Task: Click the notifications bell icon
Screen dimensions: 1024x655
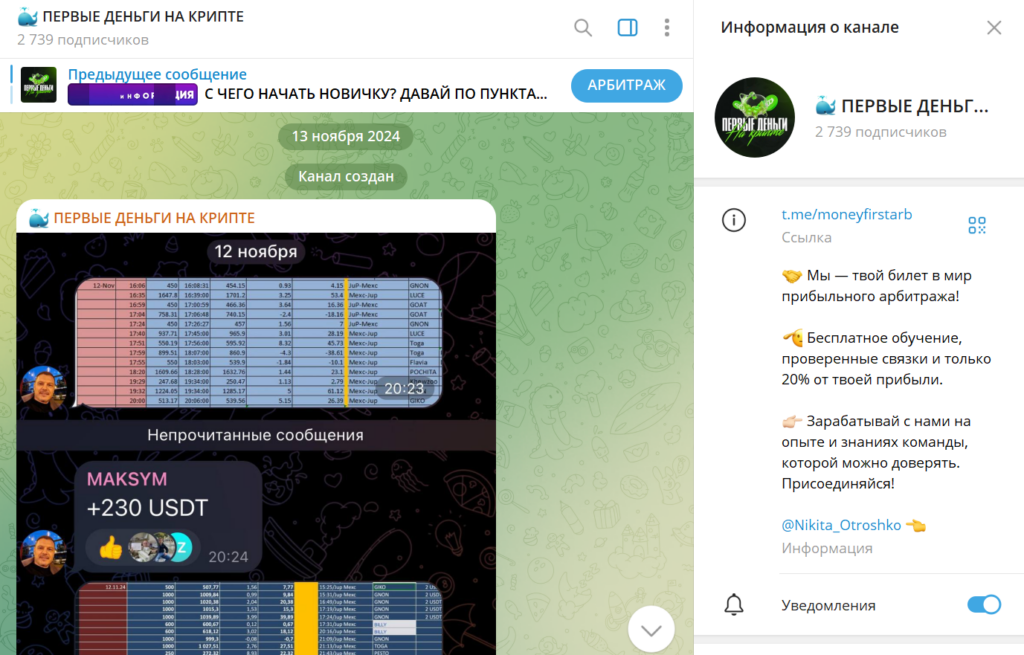Action: [x=733, y=605]
